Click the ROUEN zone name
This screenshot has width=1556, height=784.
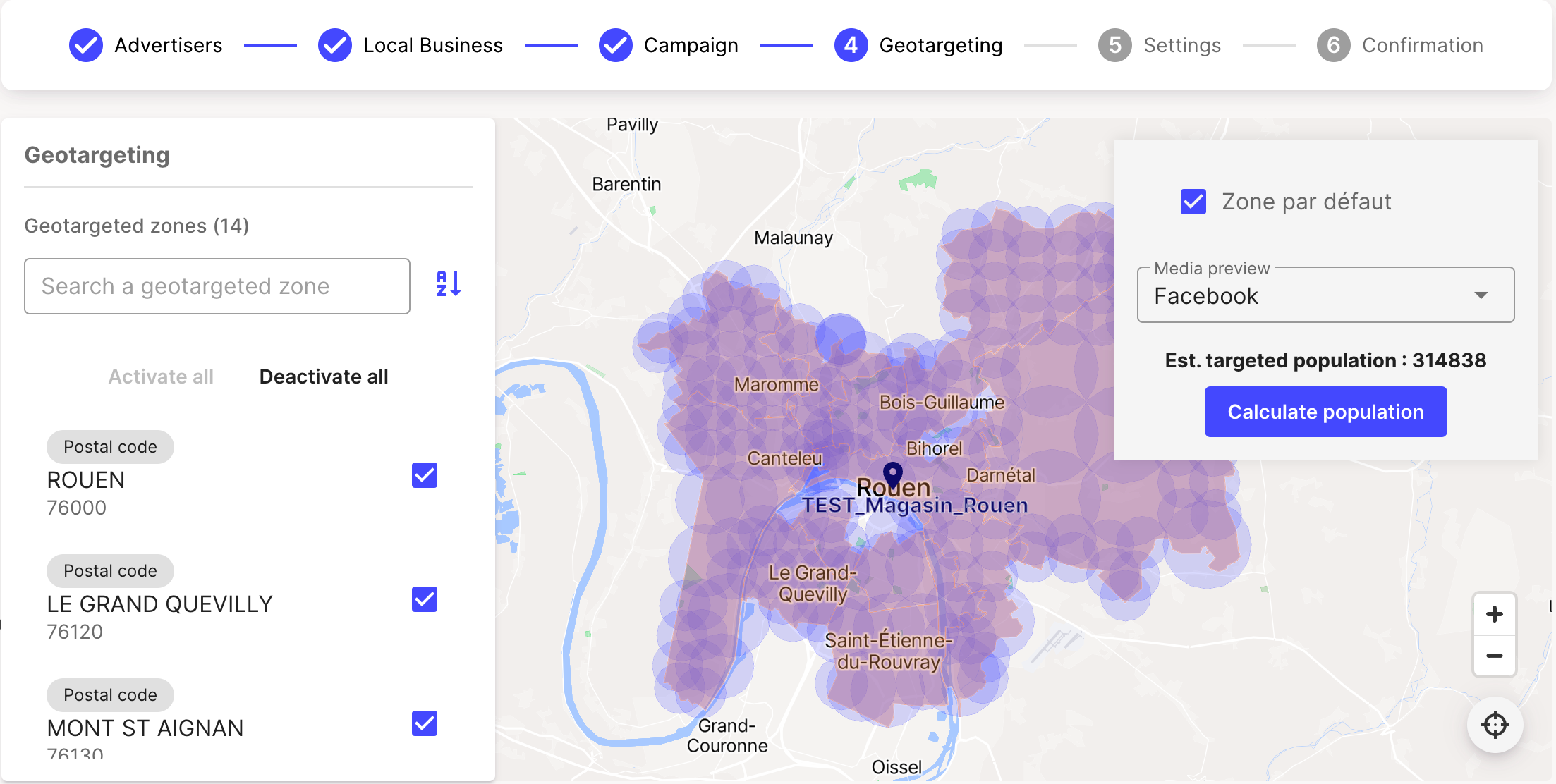(86, 480)
